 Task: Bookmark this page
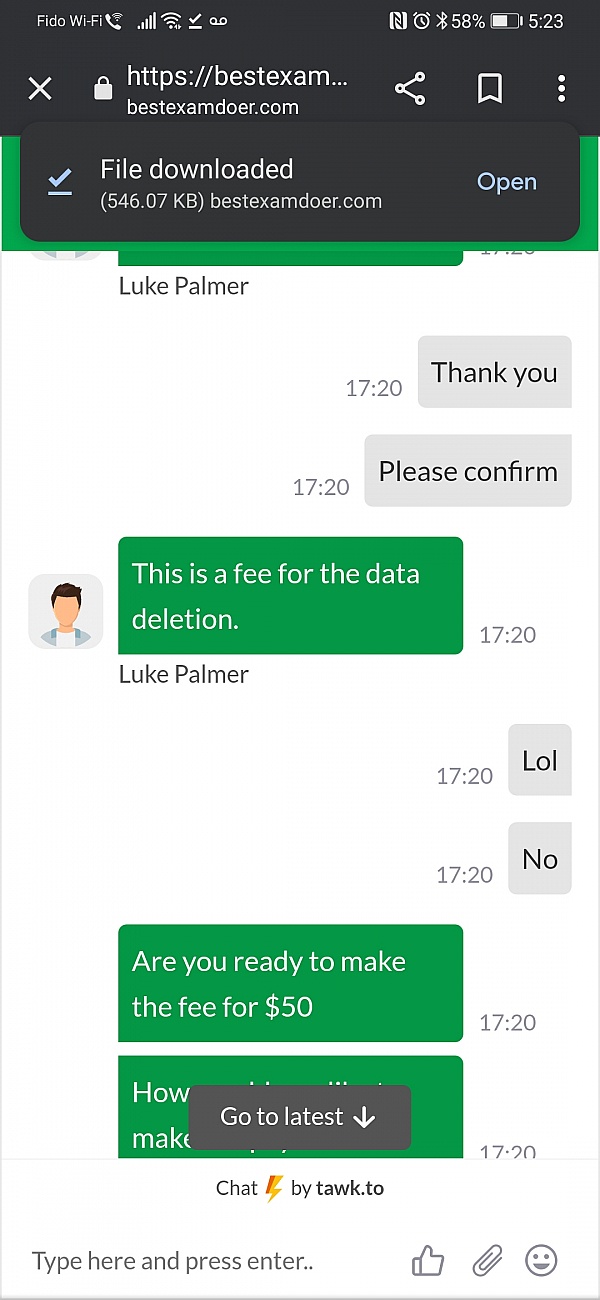(x=489, y=89)
